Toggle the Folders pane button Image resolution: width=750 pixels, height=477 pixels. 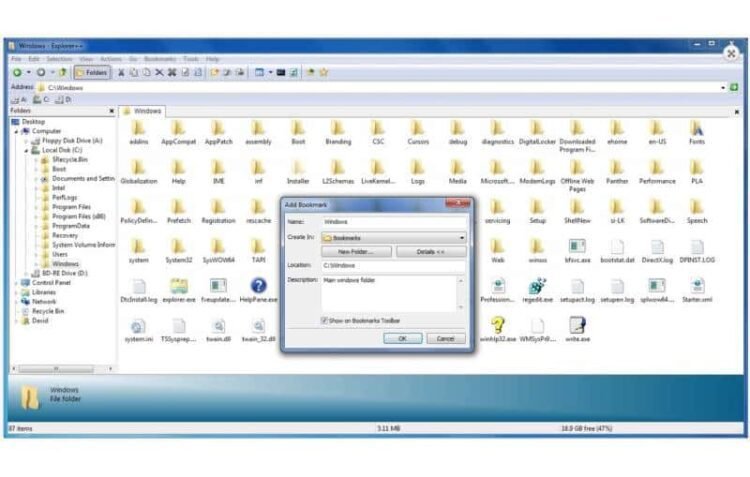(x=92, y=73)
